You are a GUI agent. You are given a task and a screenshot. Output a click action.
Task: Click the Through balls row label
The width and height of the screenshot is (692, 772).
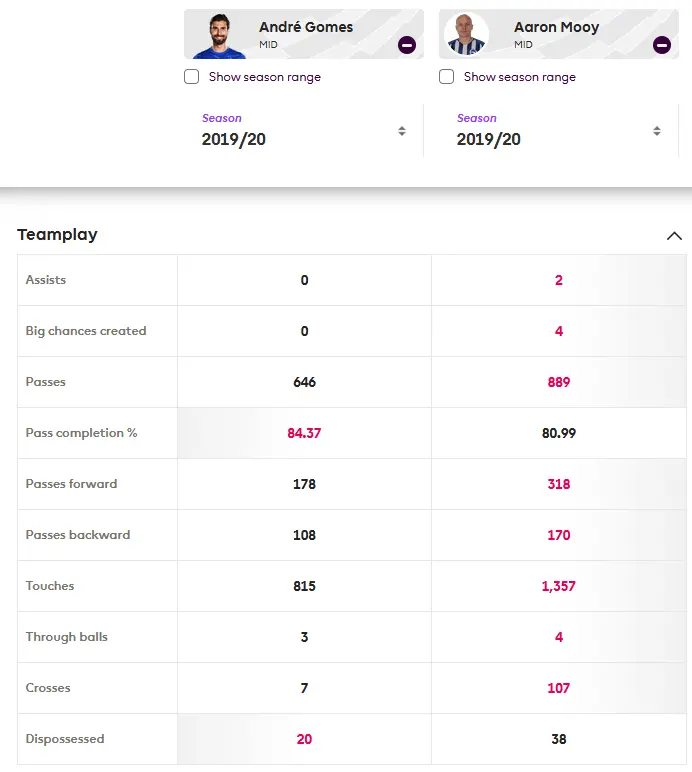point(66,637)
